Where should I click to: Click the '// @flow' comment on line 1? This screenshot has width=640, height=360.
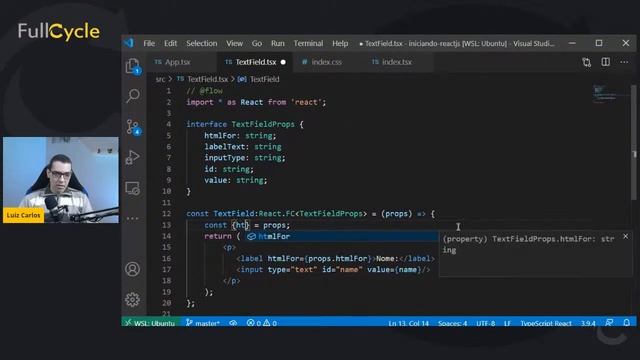pyautogui.click(x=204, y=91)
